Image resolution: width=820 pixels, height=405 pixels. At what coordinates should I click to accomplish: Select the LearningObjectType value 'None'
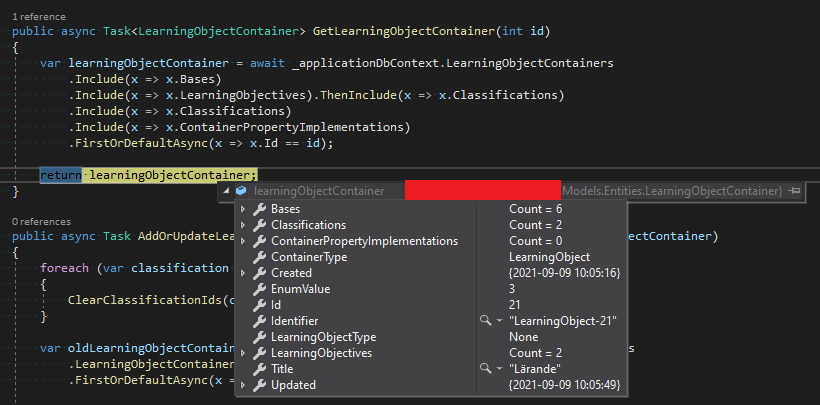[523, 337]
